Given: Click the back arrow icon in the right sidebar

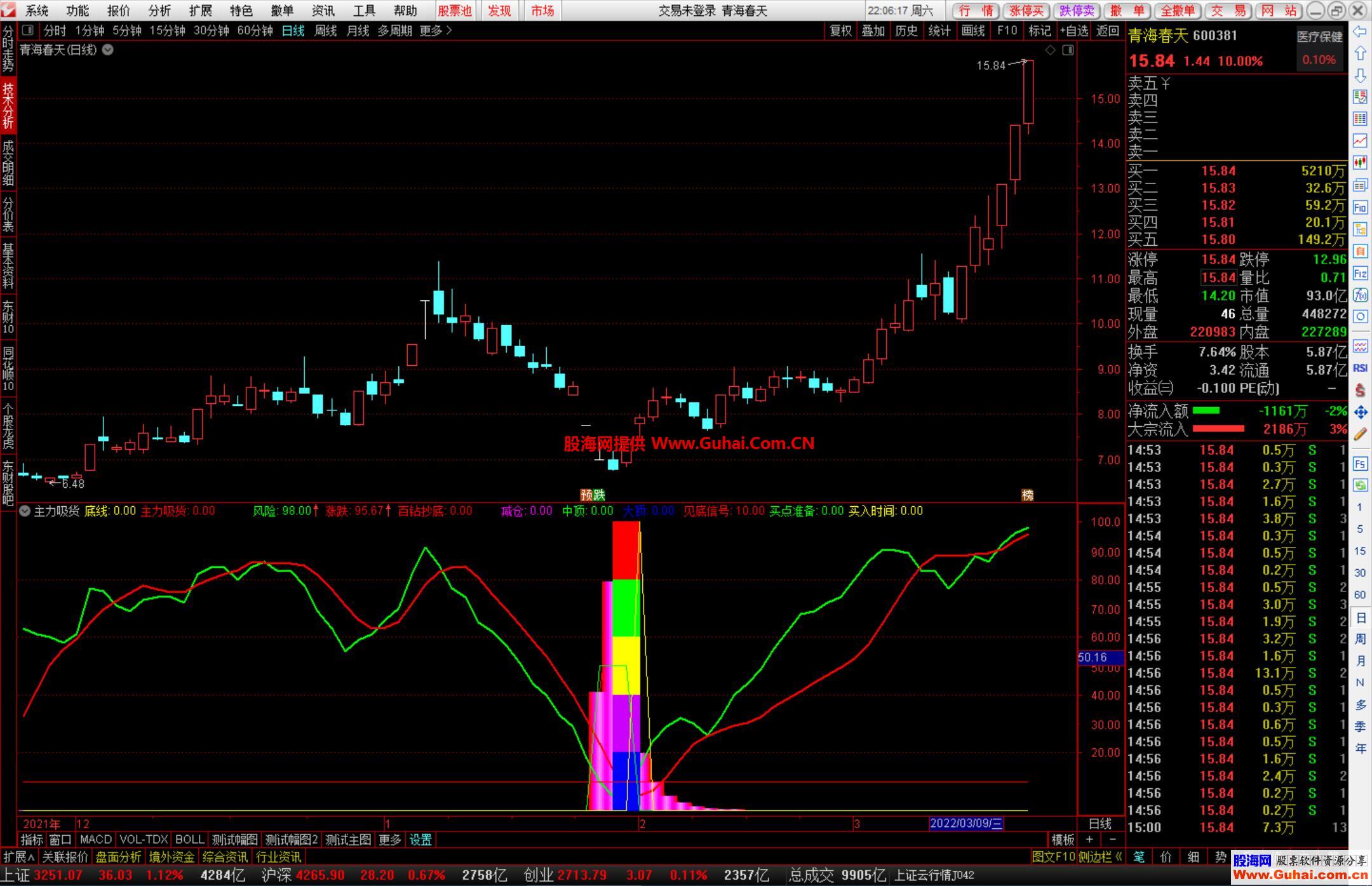Looking at the screenshot, I should point(1360,31).
